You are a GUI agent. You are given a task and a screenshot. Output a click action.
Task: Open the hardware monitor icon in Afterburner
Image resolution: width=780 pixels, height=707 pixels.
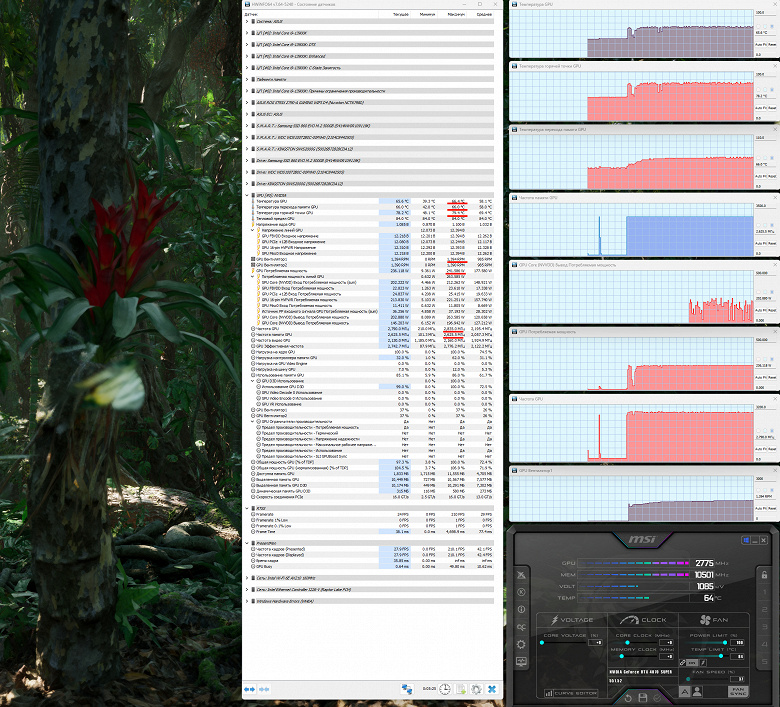pyautogui.click(x=521, y=661)
